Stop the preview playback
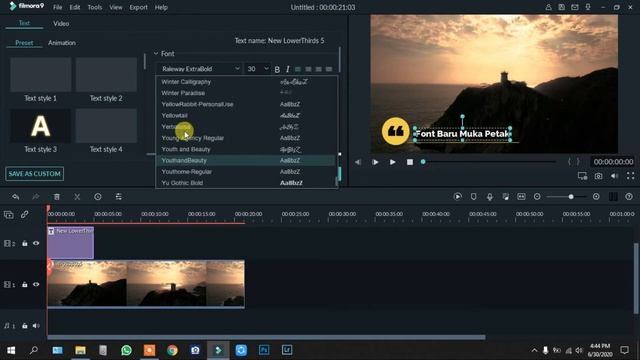 coord(410,162)
